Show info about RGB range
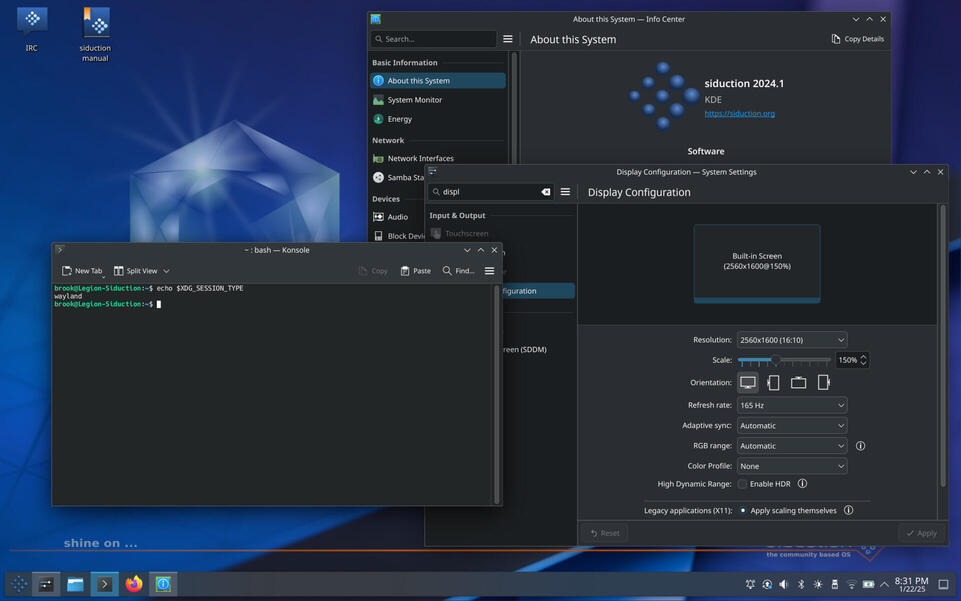The image size is (961, 601). tap(860, 446)
